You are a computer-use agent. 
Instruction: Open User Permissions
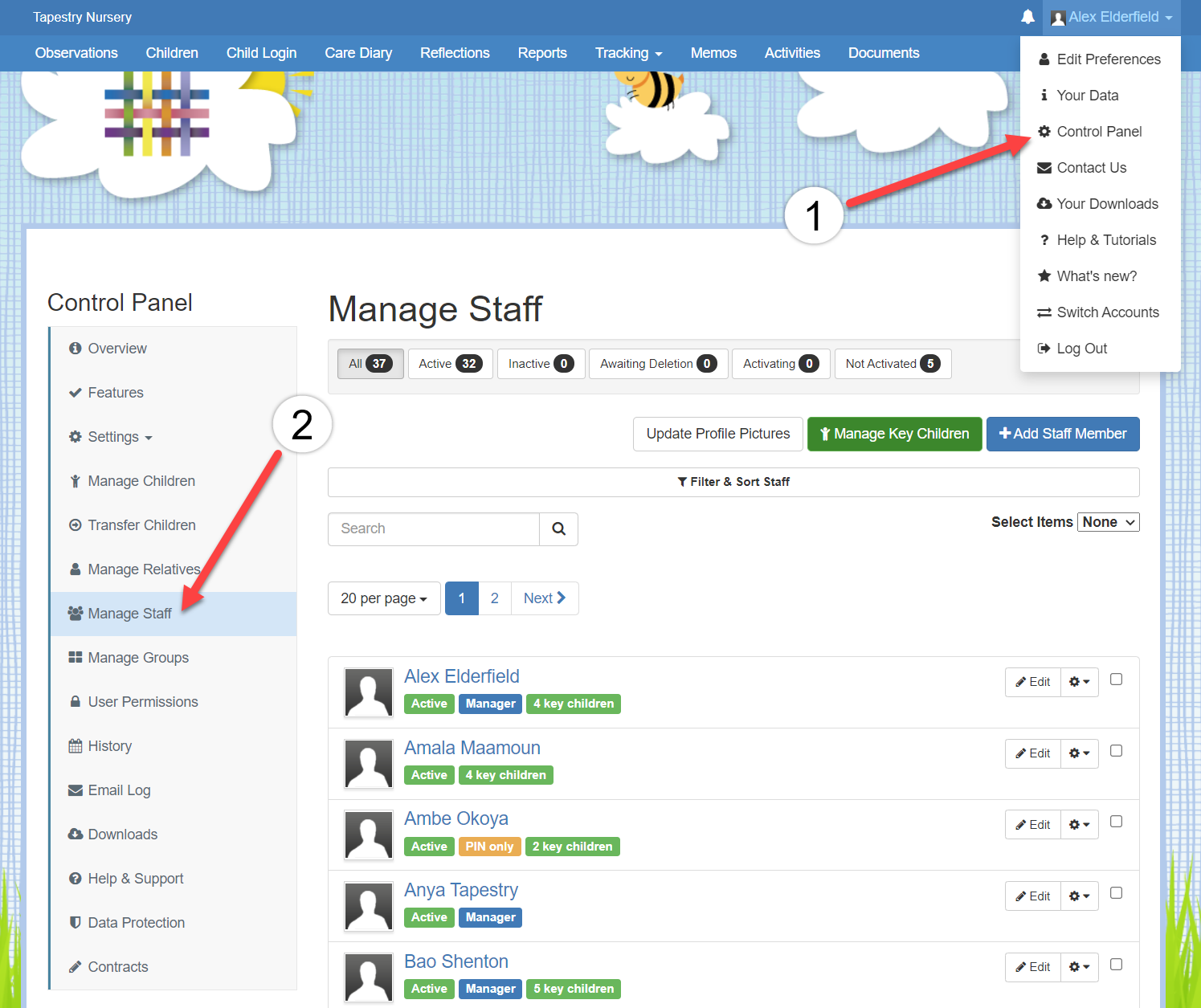[174, 702]
